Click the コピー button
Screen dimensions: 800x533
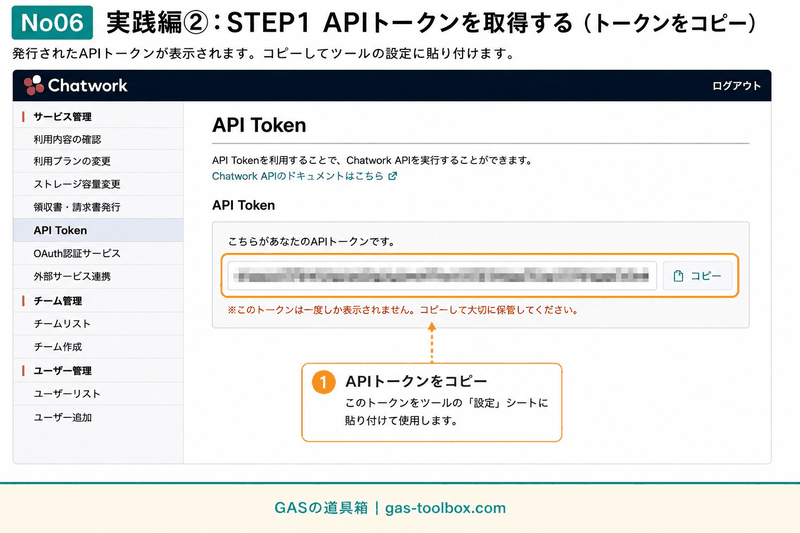pyautogui.click(x=697, y=276)
